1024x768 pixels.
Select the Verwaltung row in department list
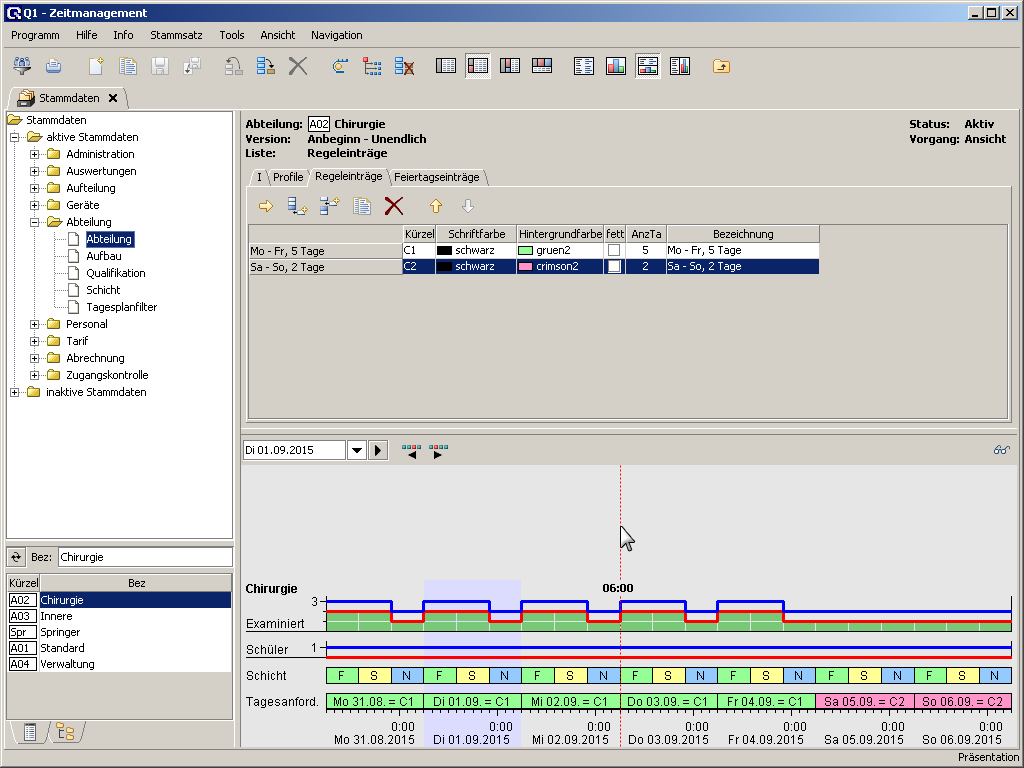[x=67, y=664]
